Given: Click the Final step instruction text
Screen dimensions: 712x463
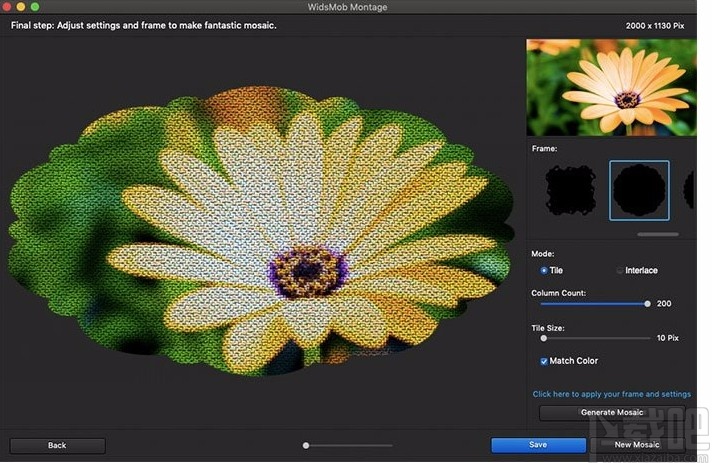Looking at the screenshot, I should click(x=143, y=25).
